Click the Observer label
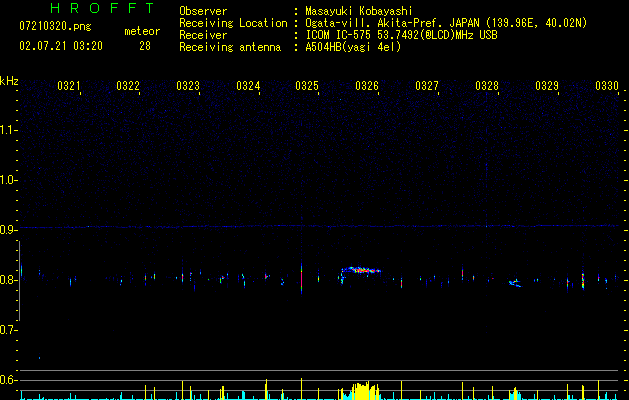629x400 pixels. tap(203, 11)
